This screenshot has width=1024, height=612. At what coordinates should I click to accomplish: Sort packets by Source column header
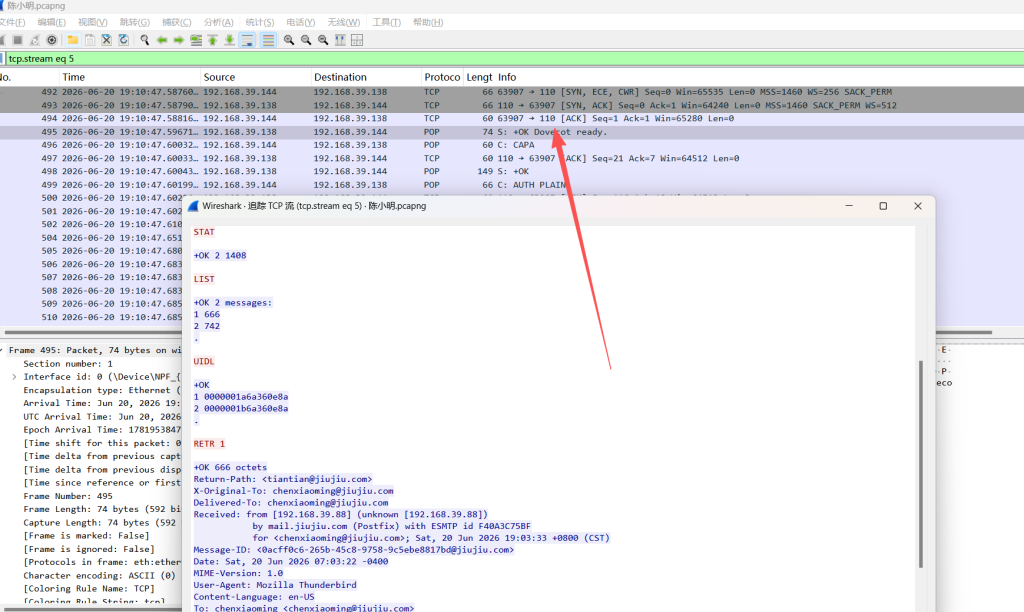255,77
